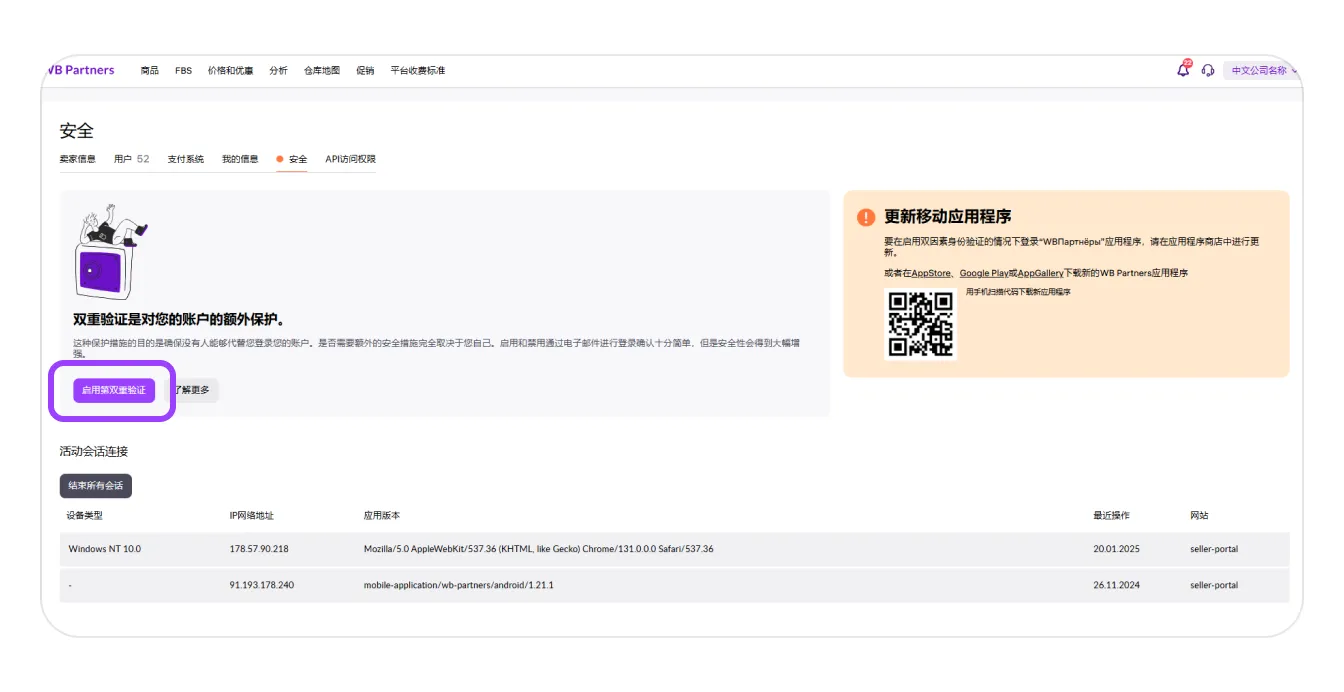The image size is (1344, 692).
Task: Switch to the 卖家信息 tab
Action: (77, 159)
